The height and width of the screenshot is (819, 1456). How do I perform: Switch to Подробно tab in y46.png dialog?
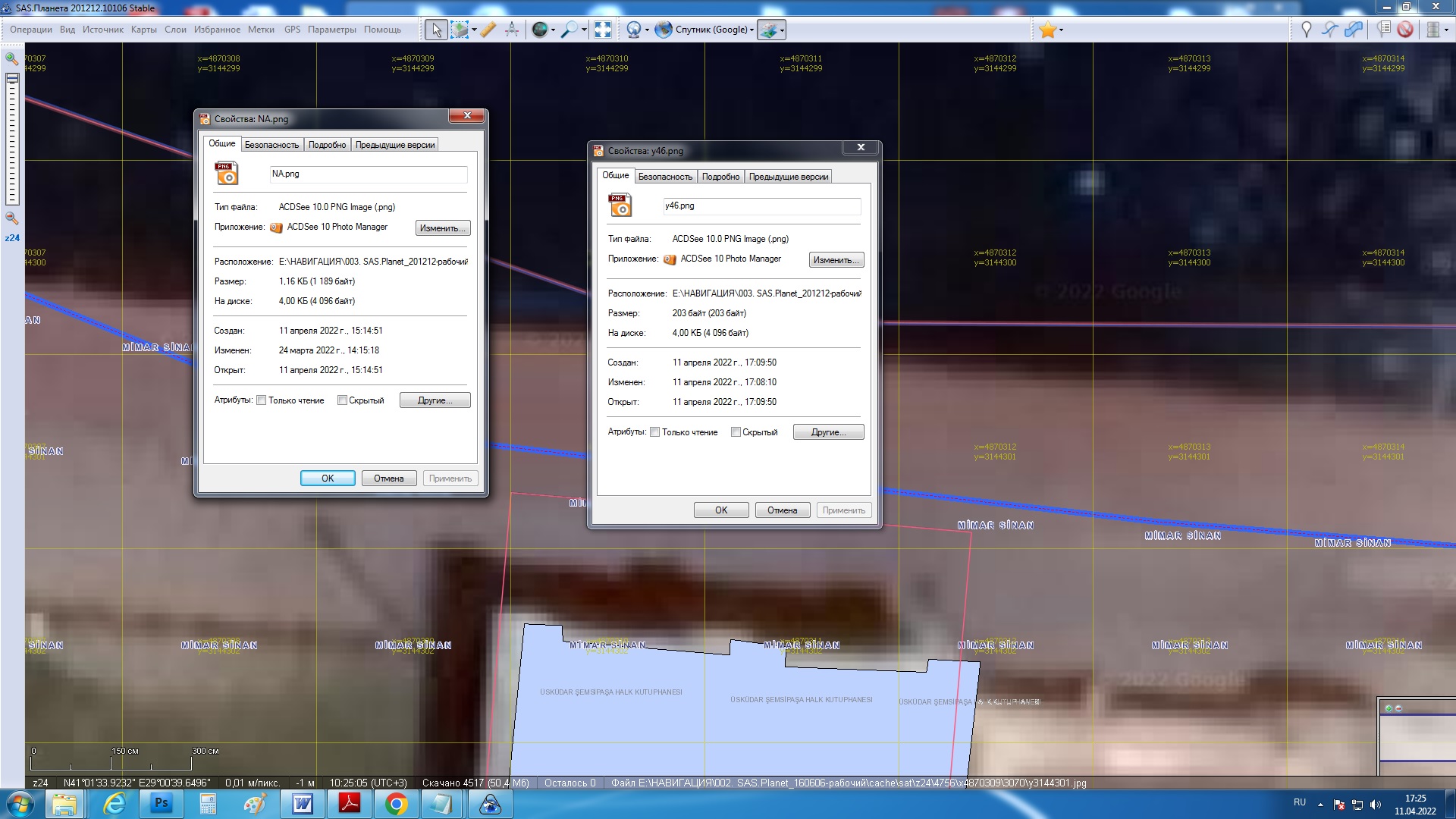(x=720, y=177)
